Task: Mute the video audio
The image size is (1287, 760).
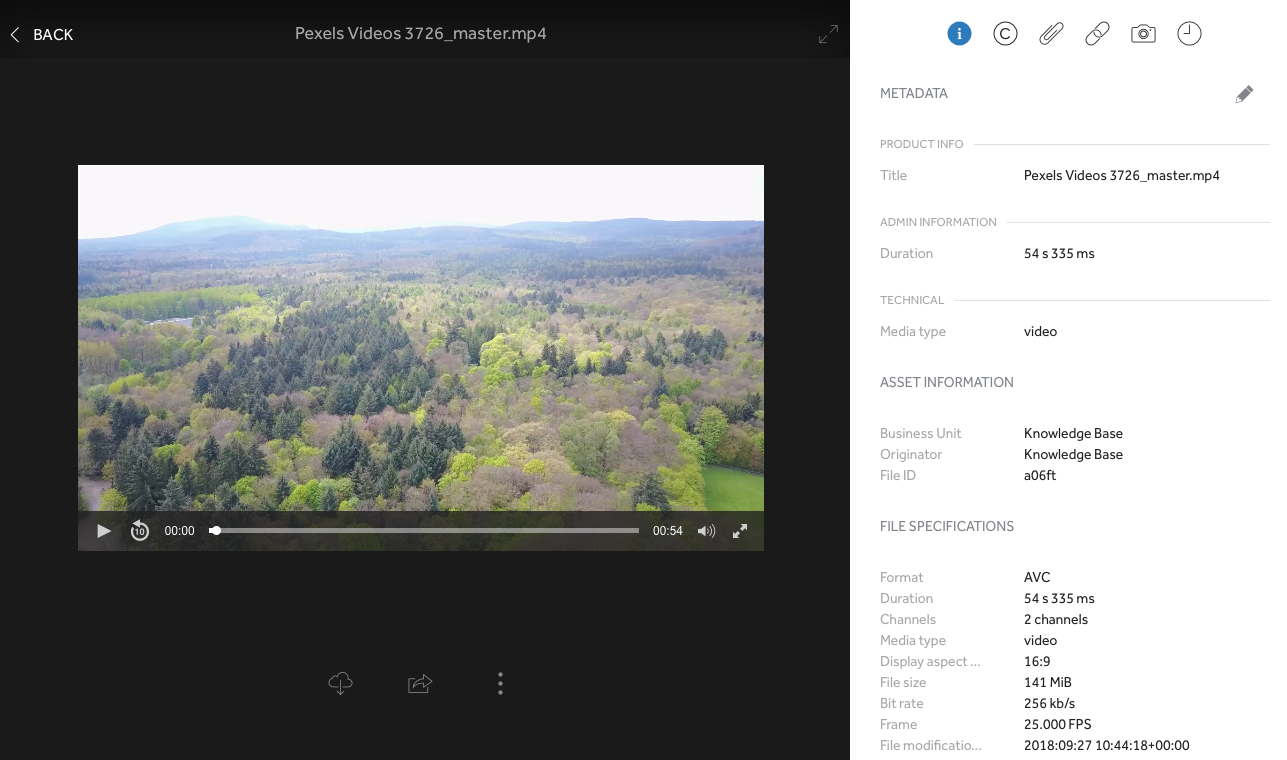Action: click(706, 531)
